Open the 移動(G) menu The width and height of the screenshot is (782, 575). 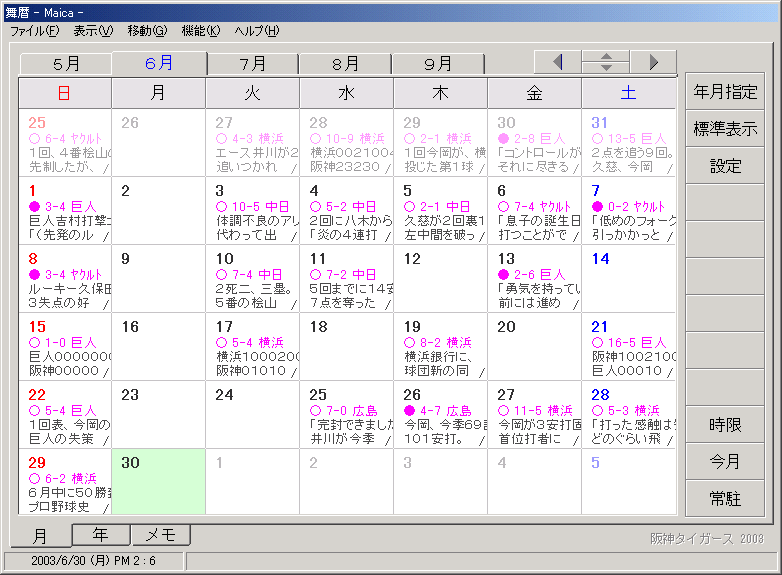(x=147, y=31)
